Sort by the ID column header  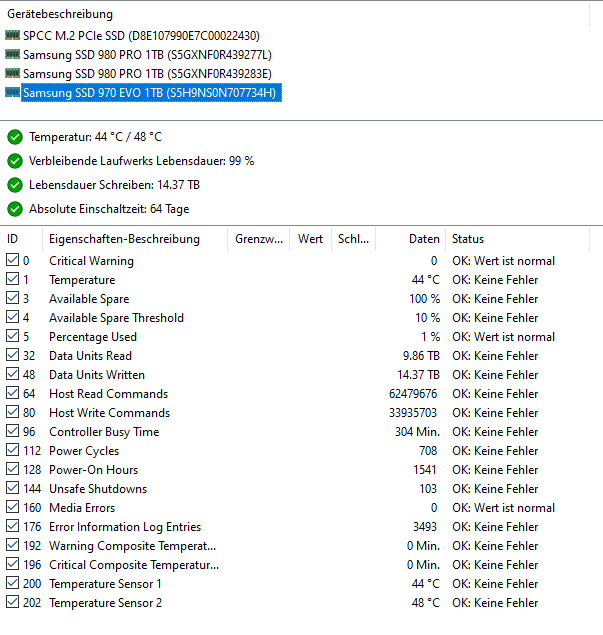(21, 239)
